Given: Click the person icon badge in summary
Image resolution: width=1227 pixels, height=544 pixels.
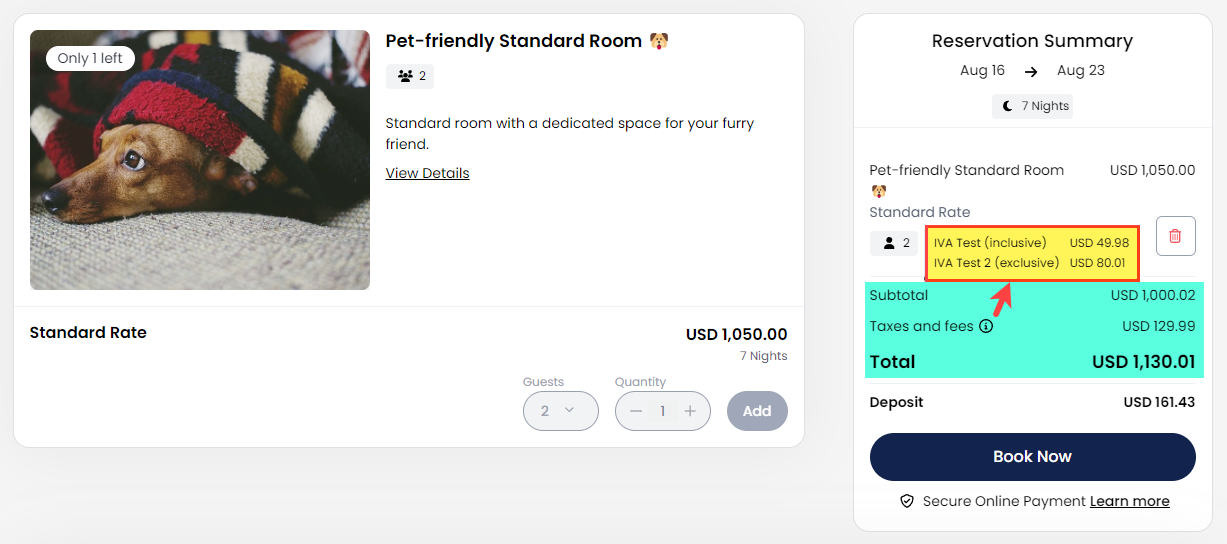Looking at the screenshot, I should (893, 243).
